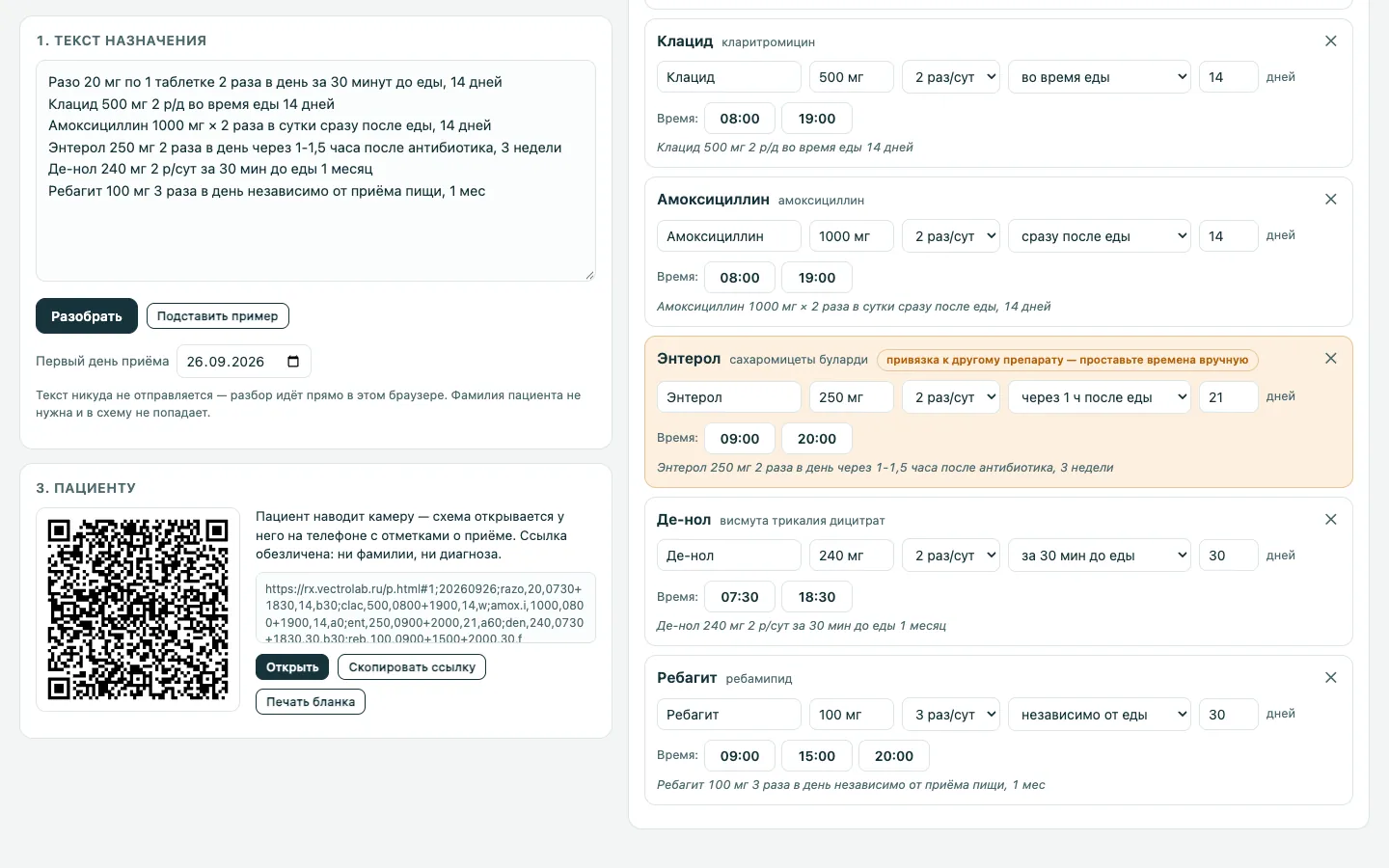Edit the Энтерол name field
Viewport: 1389px width, 868px height.
point(729,397)
